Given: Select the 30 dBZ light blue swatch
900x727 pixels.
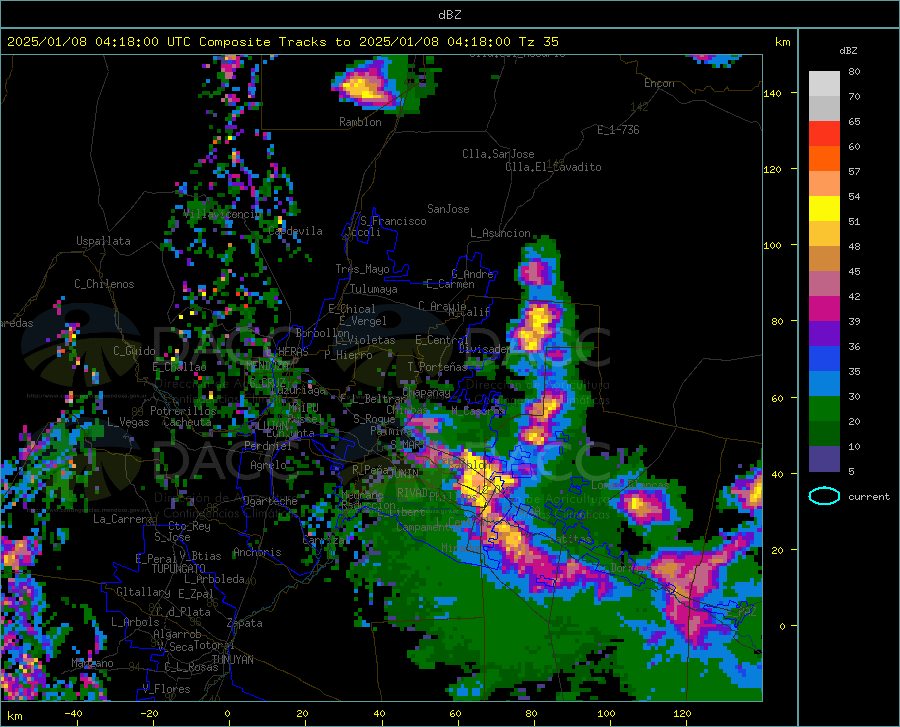Looking at the screenshot, I should click(824, 384).
